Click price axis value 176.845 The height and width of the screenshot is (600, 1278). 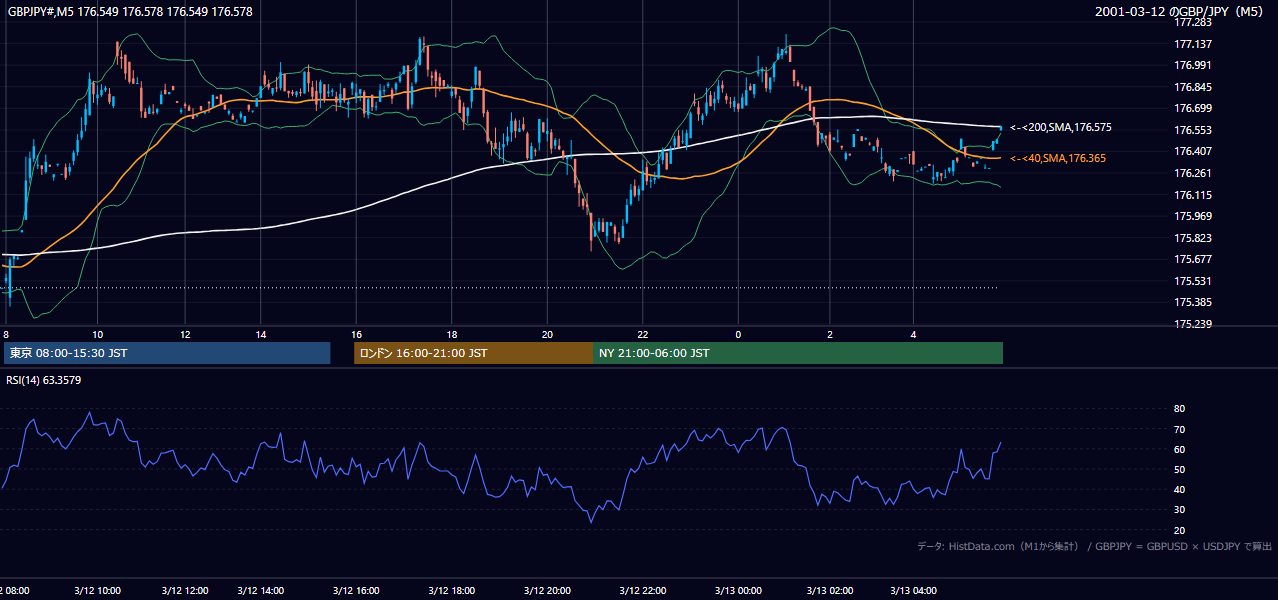1193,87
